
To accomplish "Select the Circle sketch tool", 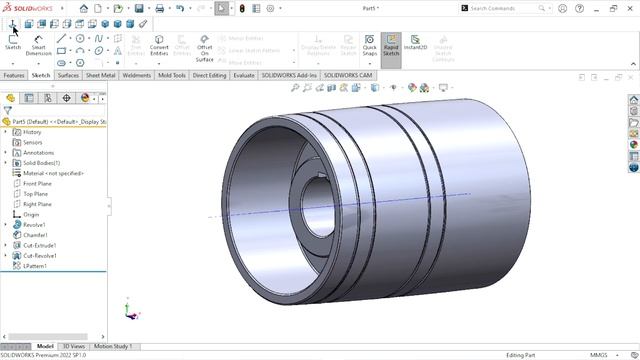I will pos(80,38).
